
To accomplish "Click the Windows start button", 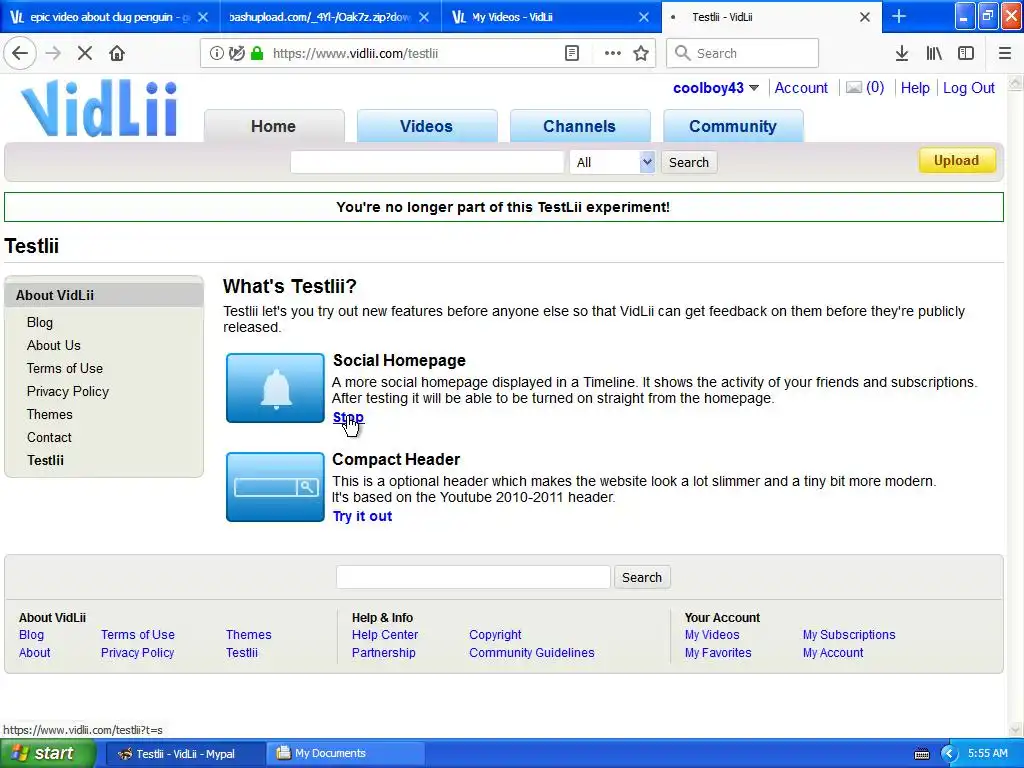I will [x=47, y=754].
